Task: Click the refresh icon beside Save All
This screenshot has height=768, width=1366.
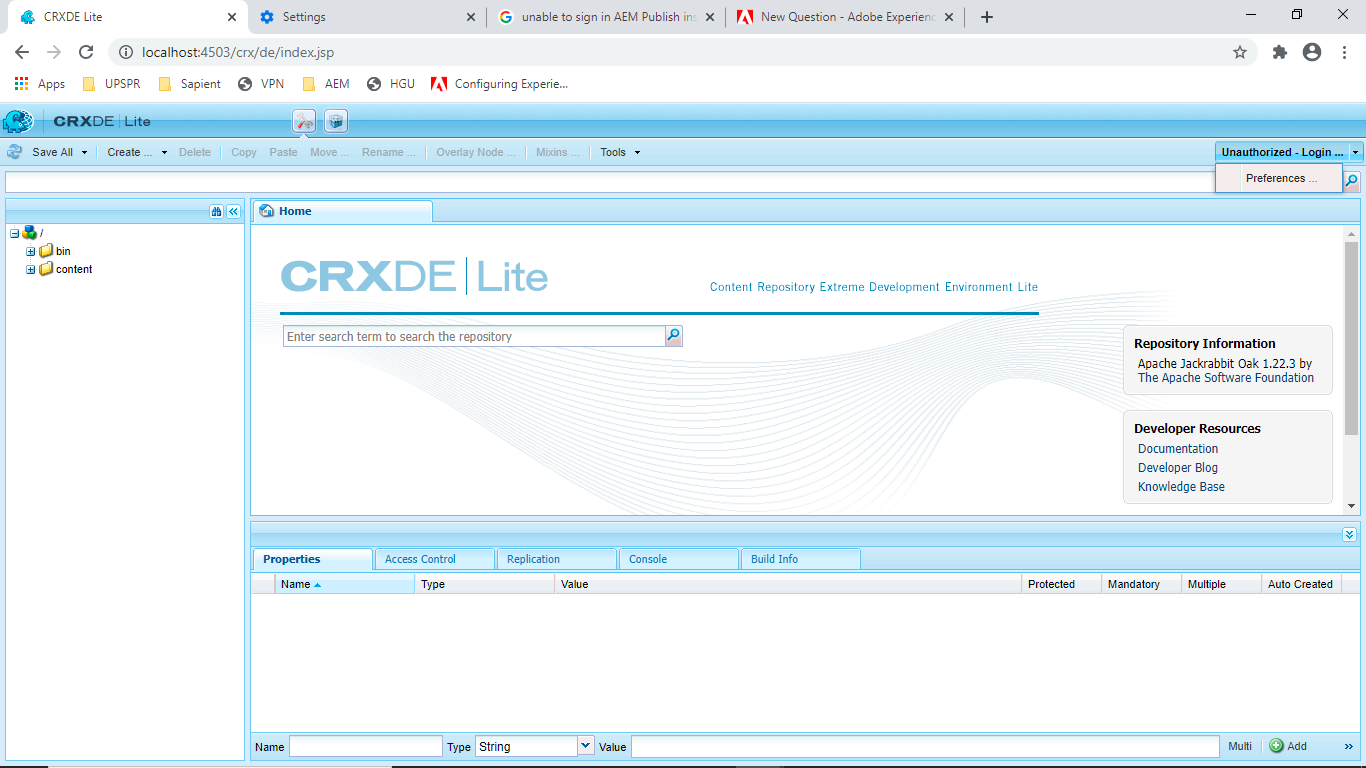Action: (14, 152)
